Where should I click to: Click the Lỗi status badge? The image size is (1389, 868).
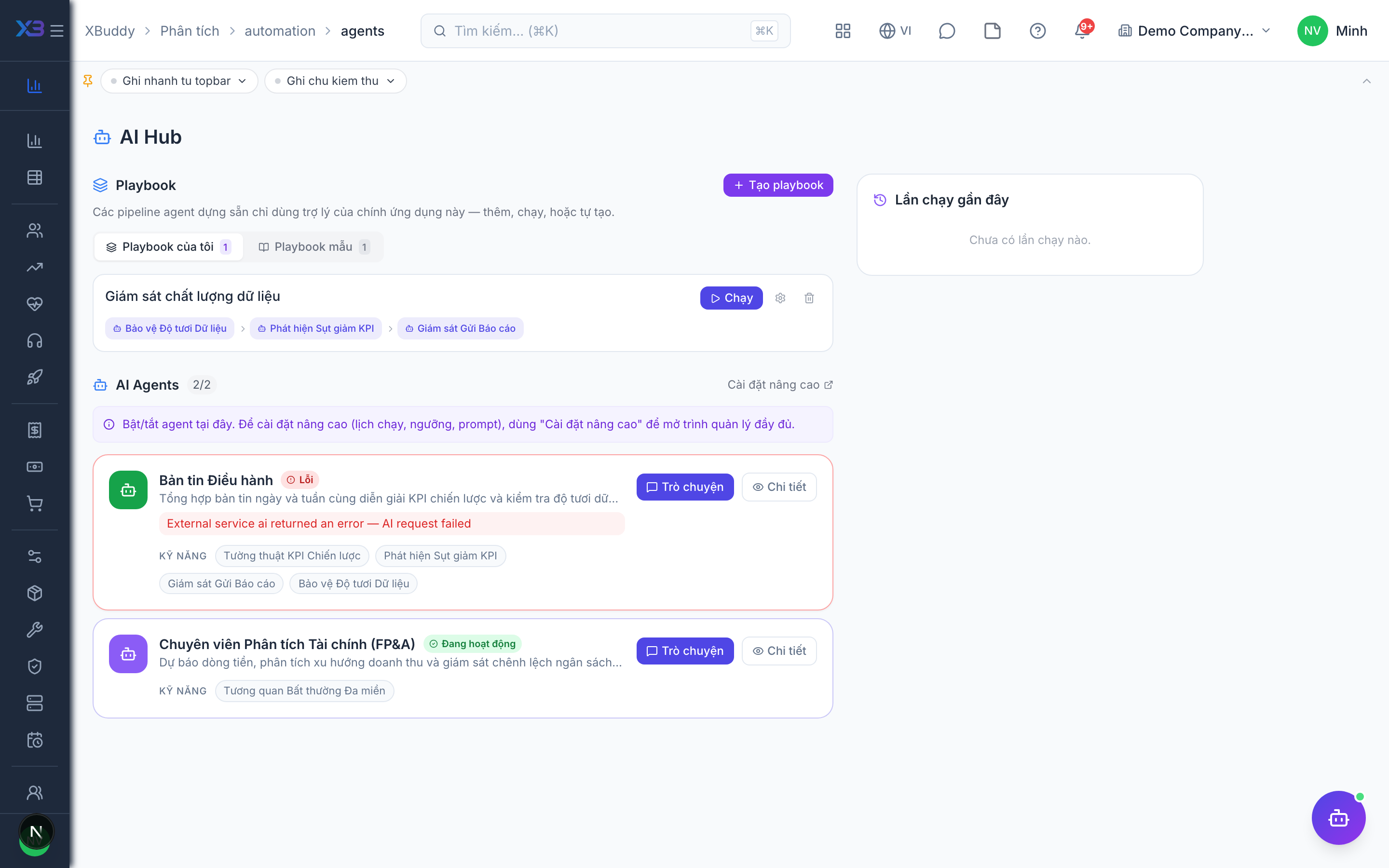pos(300,479)
